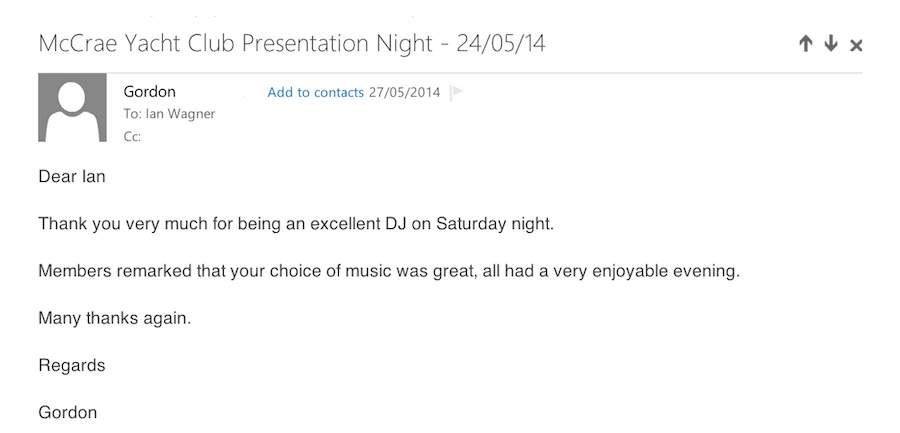Viewport: 900px width, 433px height.
Task: Go to the next message with the down arrow
Action: [x=830, y=44]
